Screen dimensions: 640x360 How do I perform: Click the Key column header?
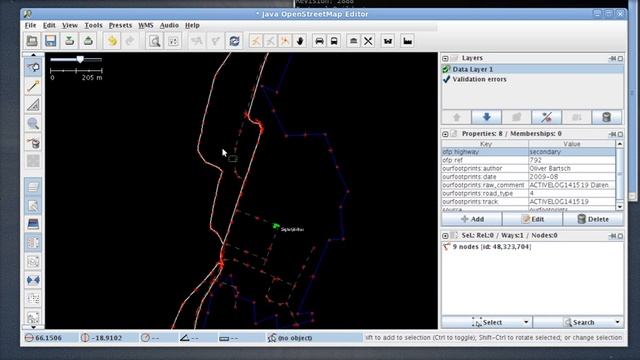tap(485, 144)
